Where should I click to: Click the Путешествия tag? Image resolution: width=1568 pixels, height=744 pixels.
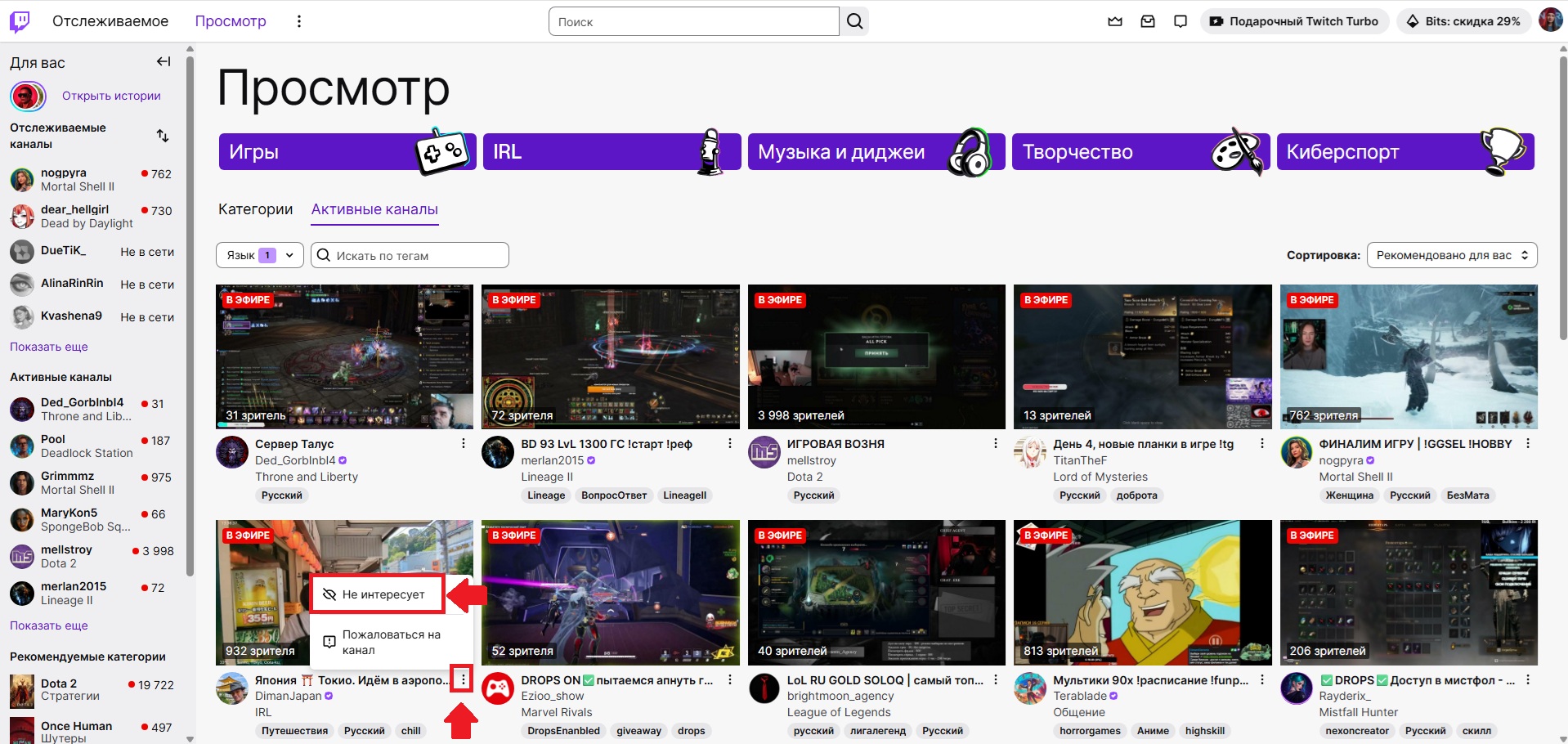point(294,731)
